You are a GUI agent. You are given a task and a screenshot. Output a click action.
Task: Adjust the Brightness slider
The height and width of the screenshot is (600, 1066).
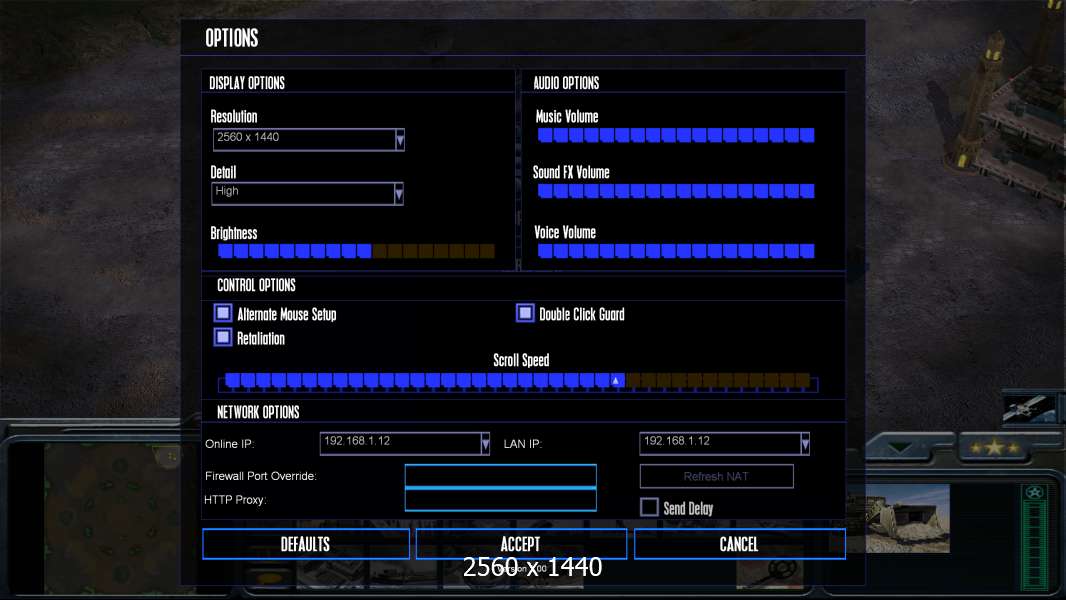click(356, 251)
